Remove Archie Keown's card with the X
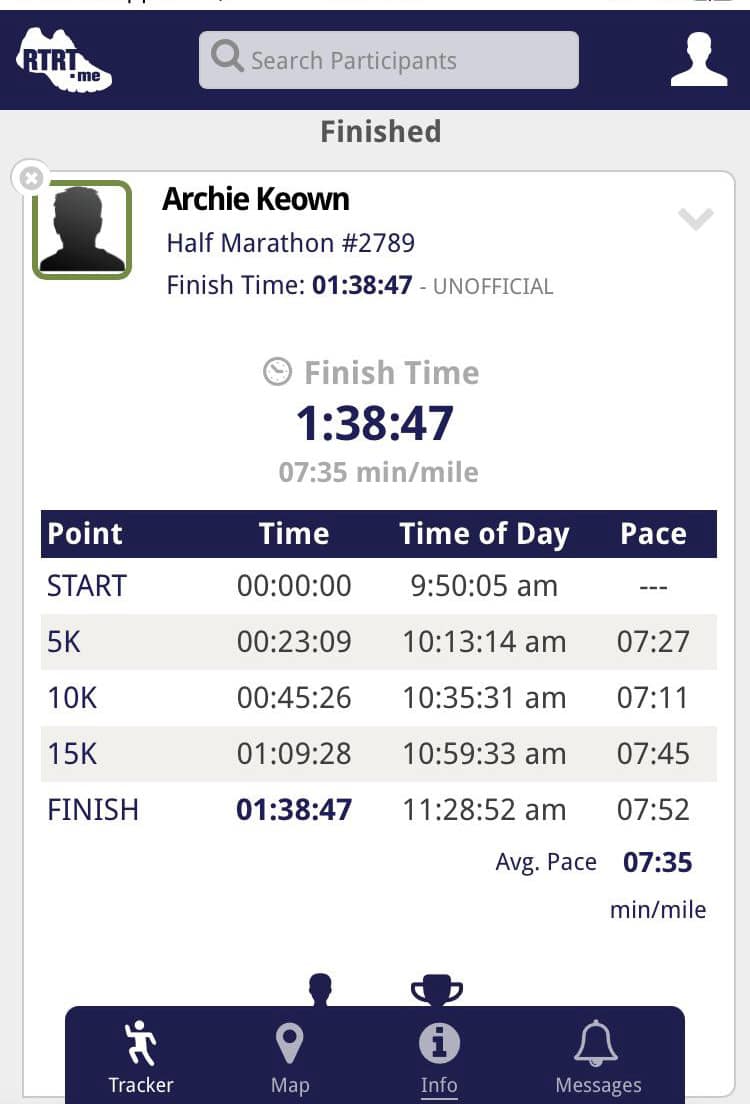The width and height of the screenshot is (750, 1104). click(32, 179)
